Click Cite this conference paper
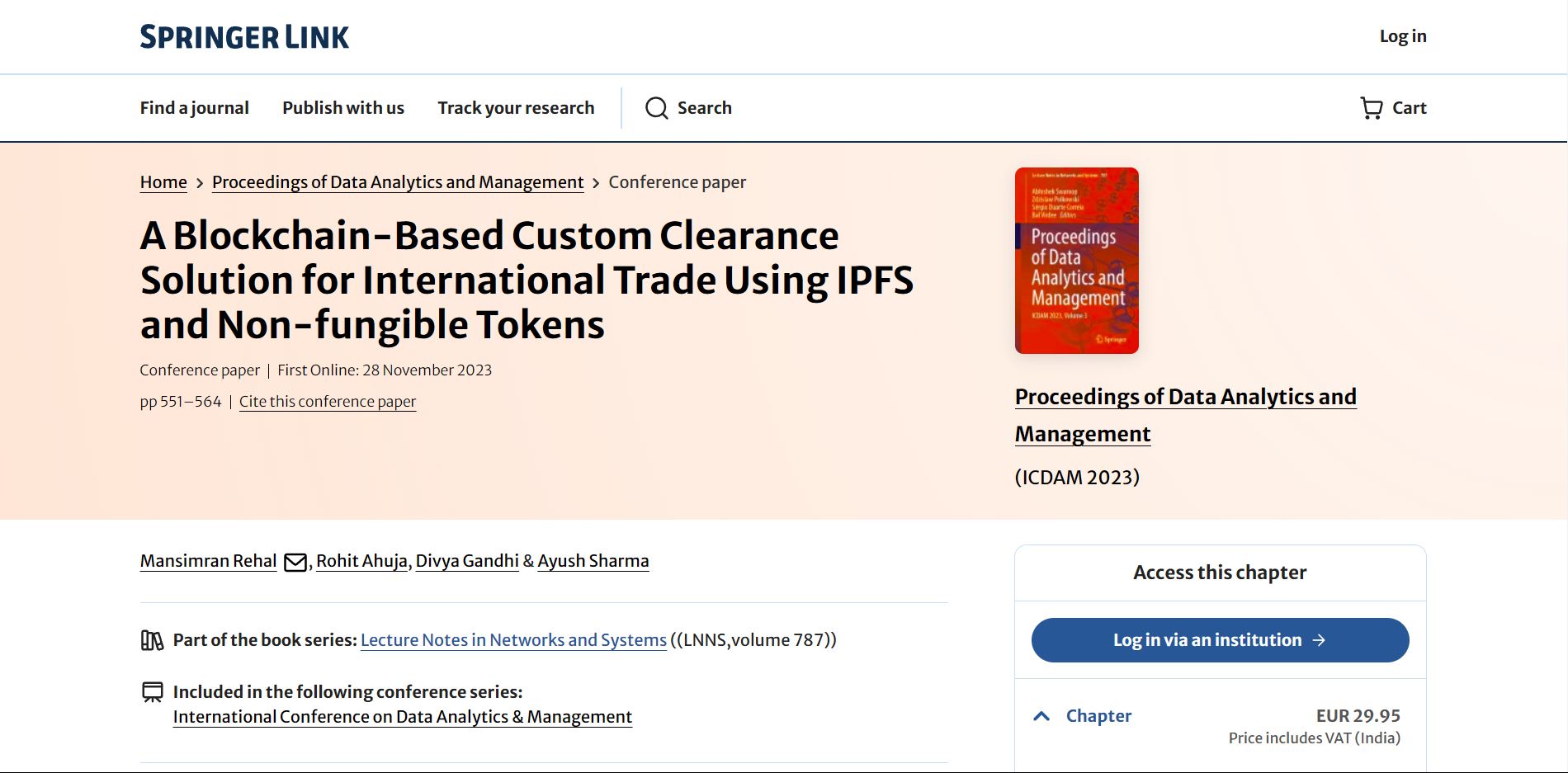Image resolution: width=1568 pixels, height=773 pixels. (x=328, y=402)
